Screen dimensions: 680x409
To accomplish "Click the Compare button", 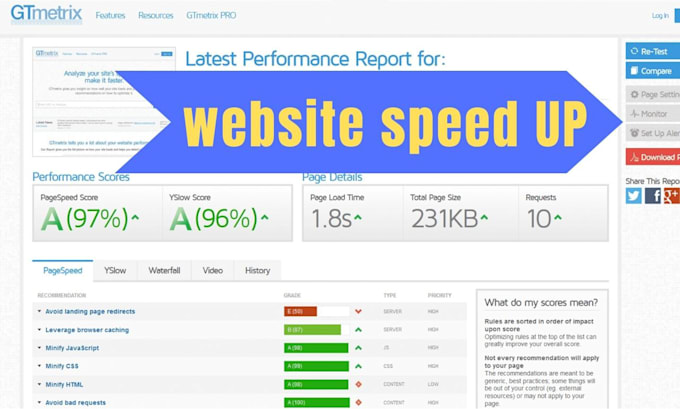I will pos(653,71).
